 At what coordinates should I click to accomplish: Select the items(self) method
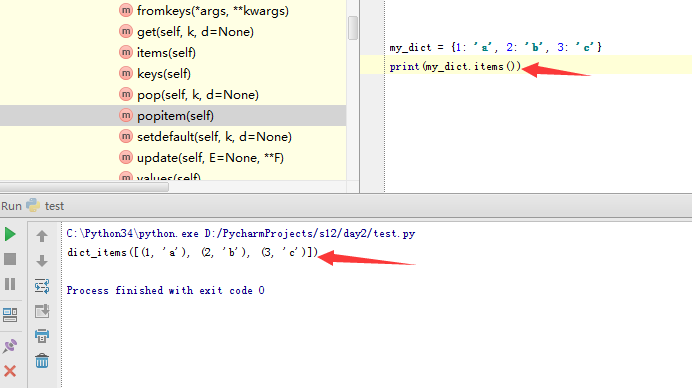coord(166,53)
